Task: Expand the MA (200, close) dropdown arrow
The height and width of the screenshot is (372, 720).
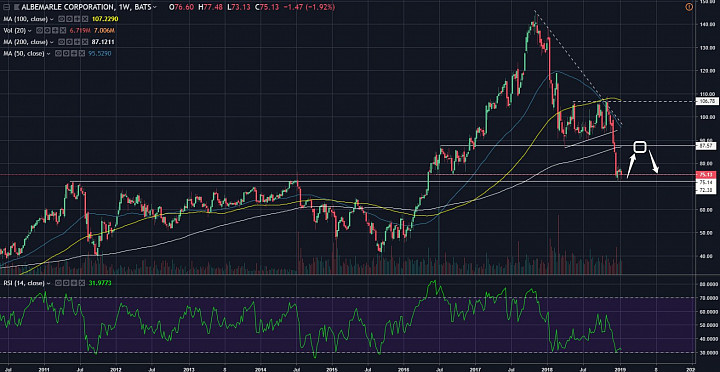Action: 52,42
